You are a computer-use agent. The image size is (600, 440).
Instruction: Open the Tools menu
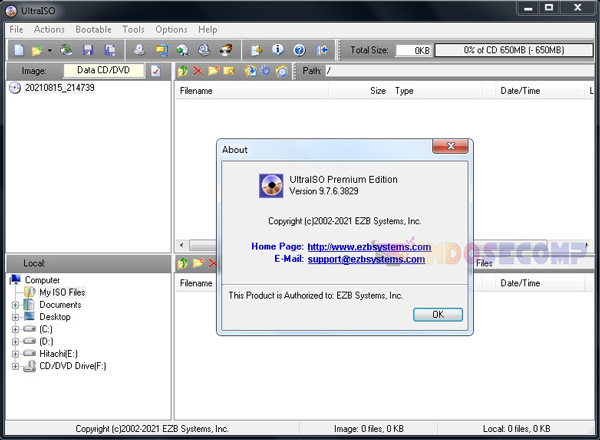click(x=133, y=29)
